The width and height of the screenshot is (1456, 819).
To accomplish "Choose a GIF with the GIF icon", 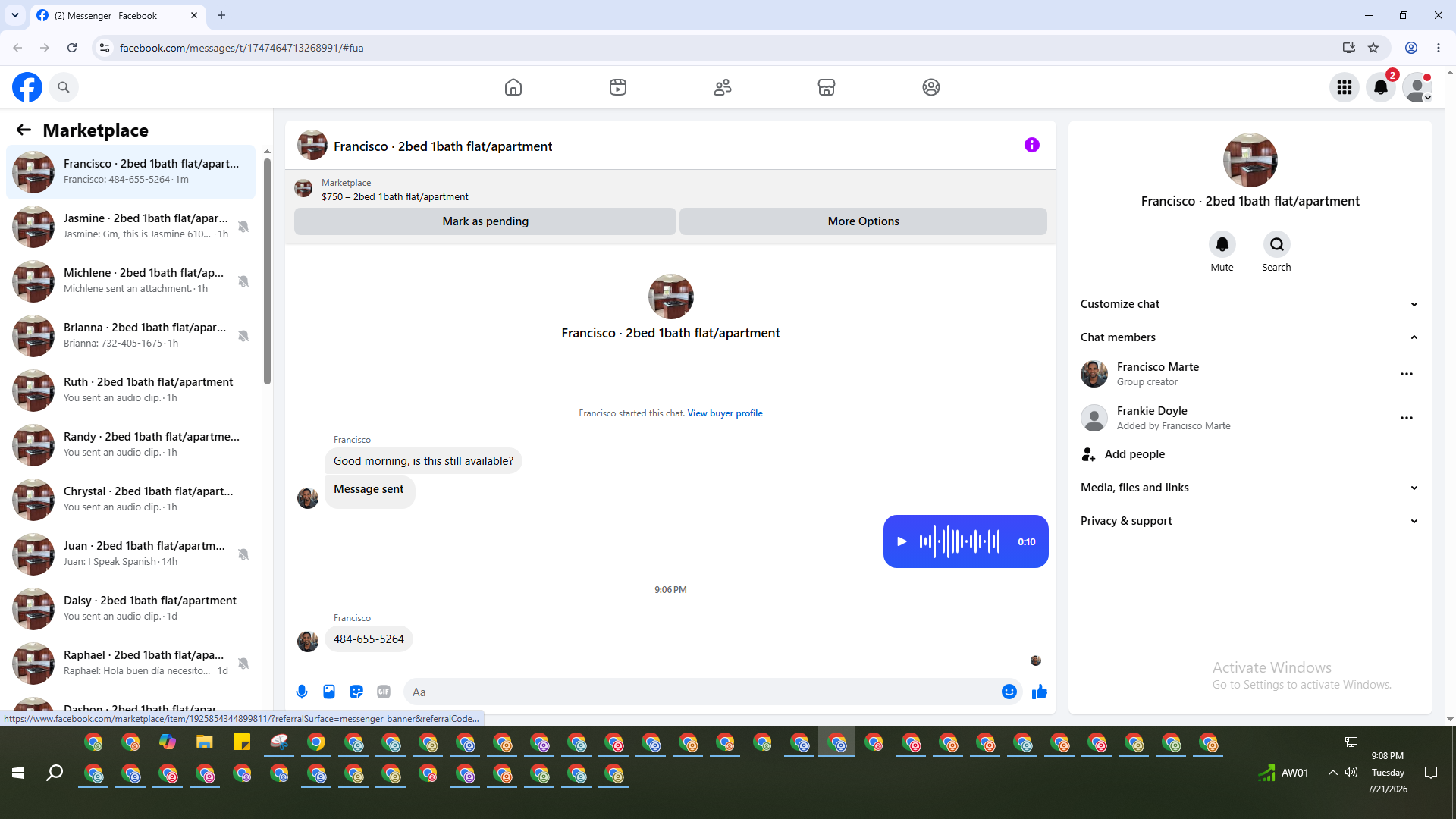I will 384,692.
